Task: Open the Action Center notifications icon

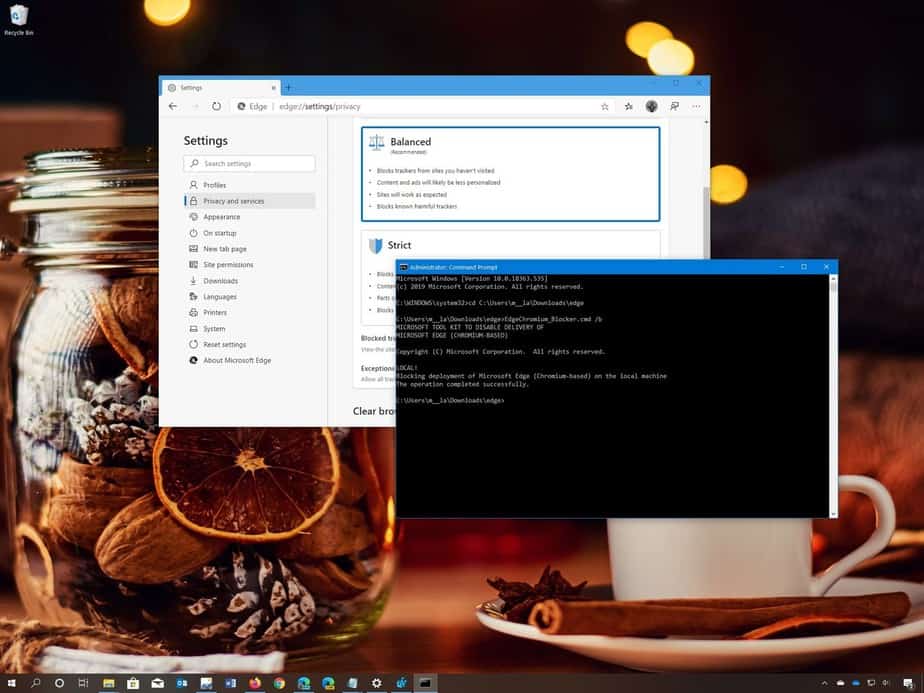Action: pyautogui.click(x=908, y=684)
